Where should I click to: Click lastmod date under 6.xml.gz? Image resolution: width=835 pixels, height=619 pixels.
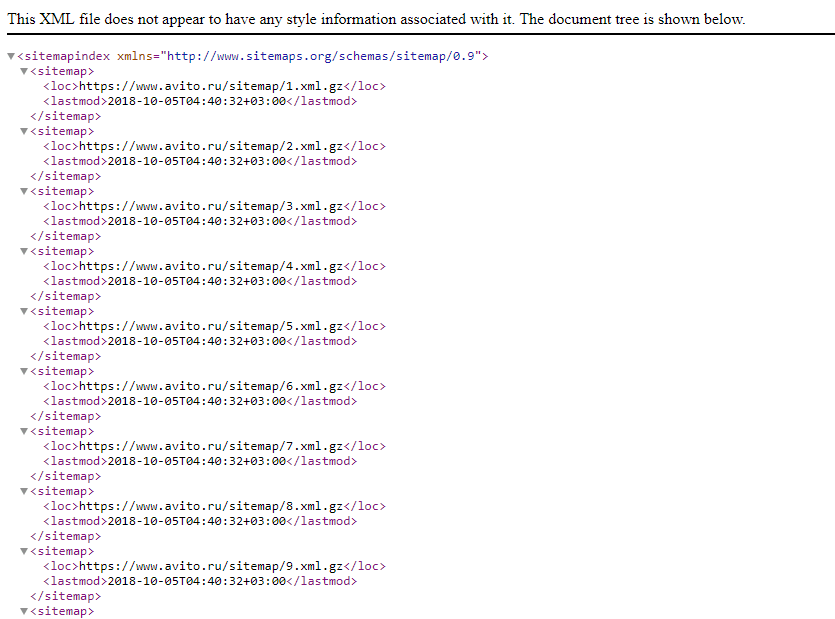[x=197, y=401]
